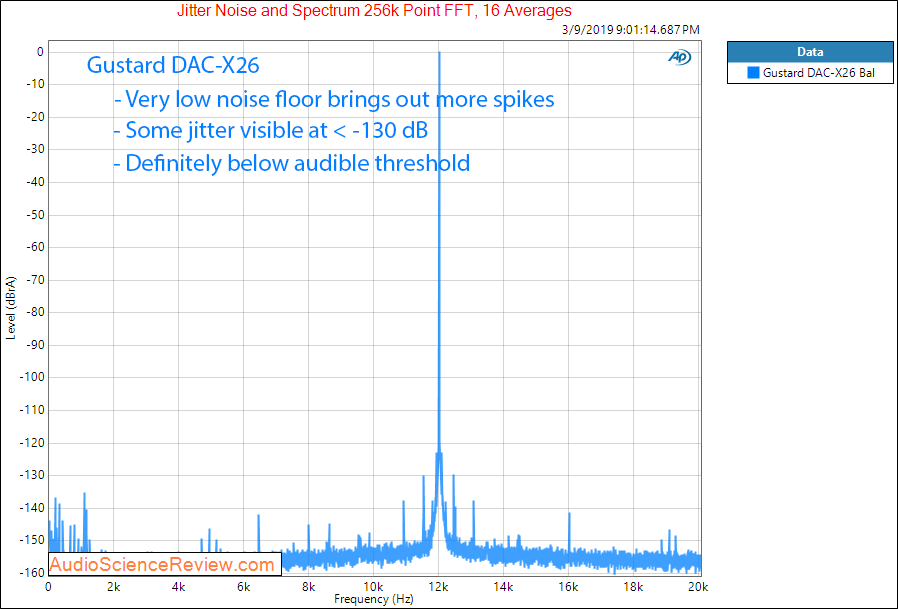Click the "12k" Frequency axis tick
Image resolution: width=898 pixels, height=609 pixels.
439,587
